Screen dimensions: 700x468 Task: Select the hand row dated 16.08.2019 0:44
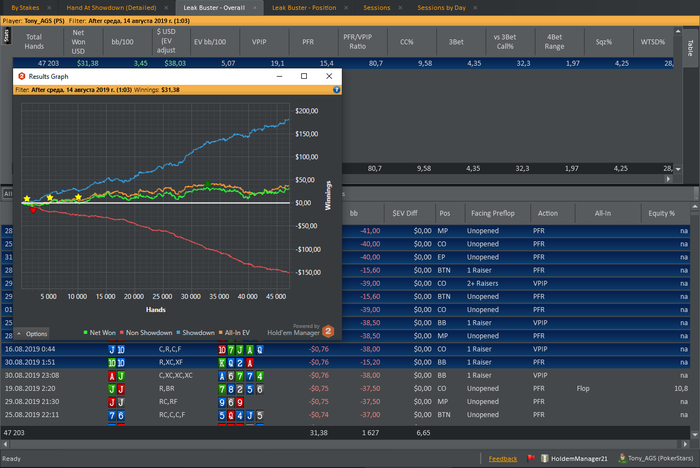coord(346,349)
